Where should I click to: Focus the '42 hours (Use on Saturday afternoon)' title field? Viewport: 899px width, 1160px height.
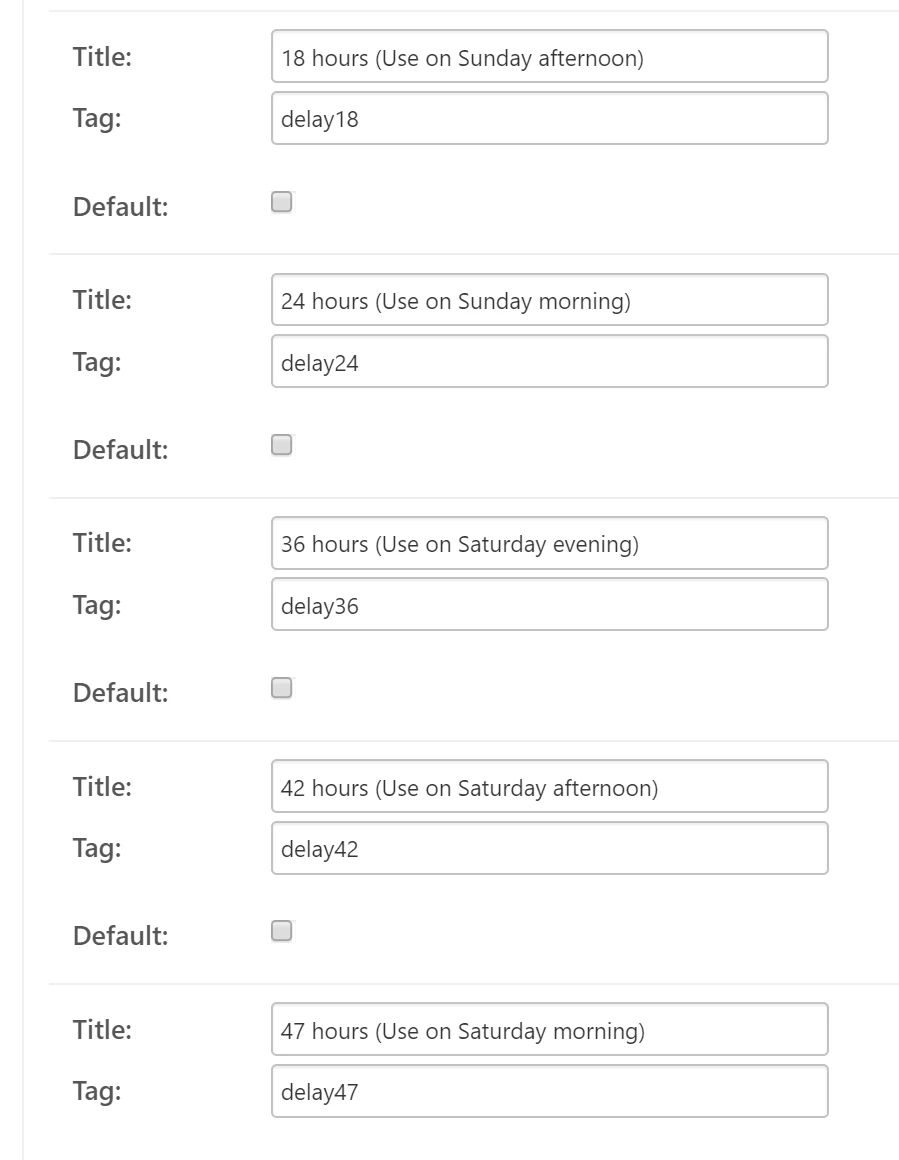[x=549, y=787]
